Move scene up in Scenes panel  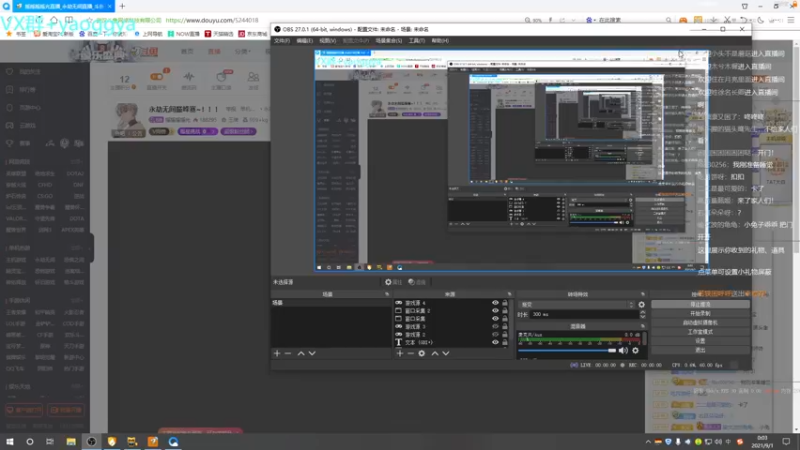point(301,353)
